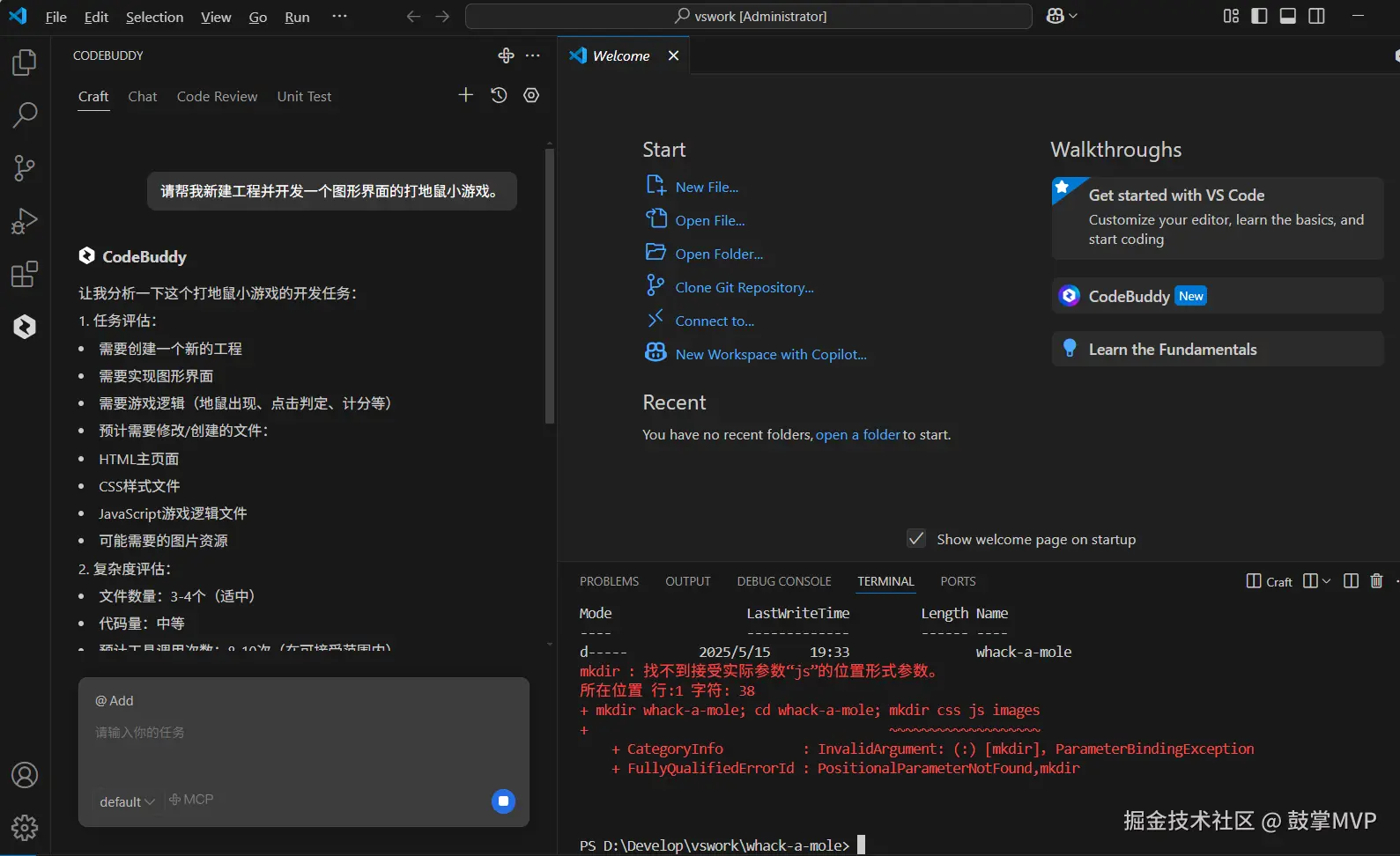Open the Search view in activity bar

click(x=25, y=114)
